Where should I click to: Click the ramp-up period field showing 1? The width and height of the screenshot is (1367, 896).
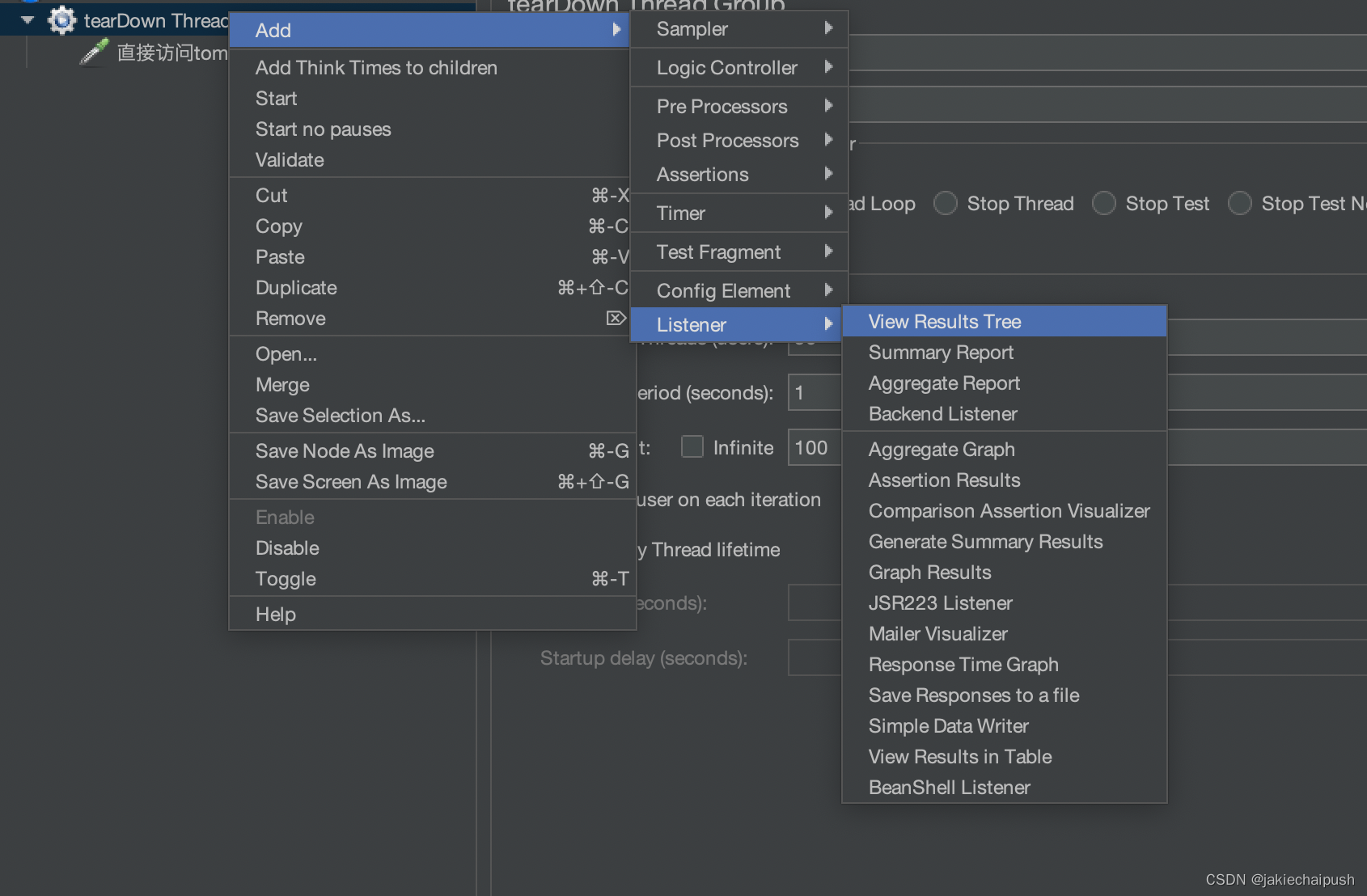click(x=815, y=393)
